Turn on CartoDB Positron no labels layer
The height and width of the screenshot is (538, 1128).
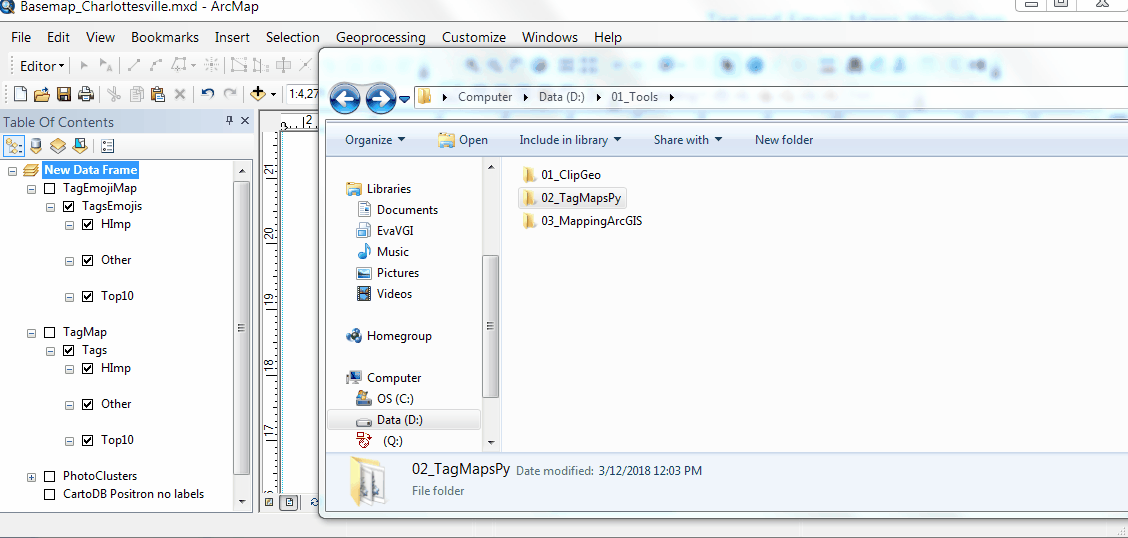click(49, 494)
